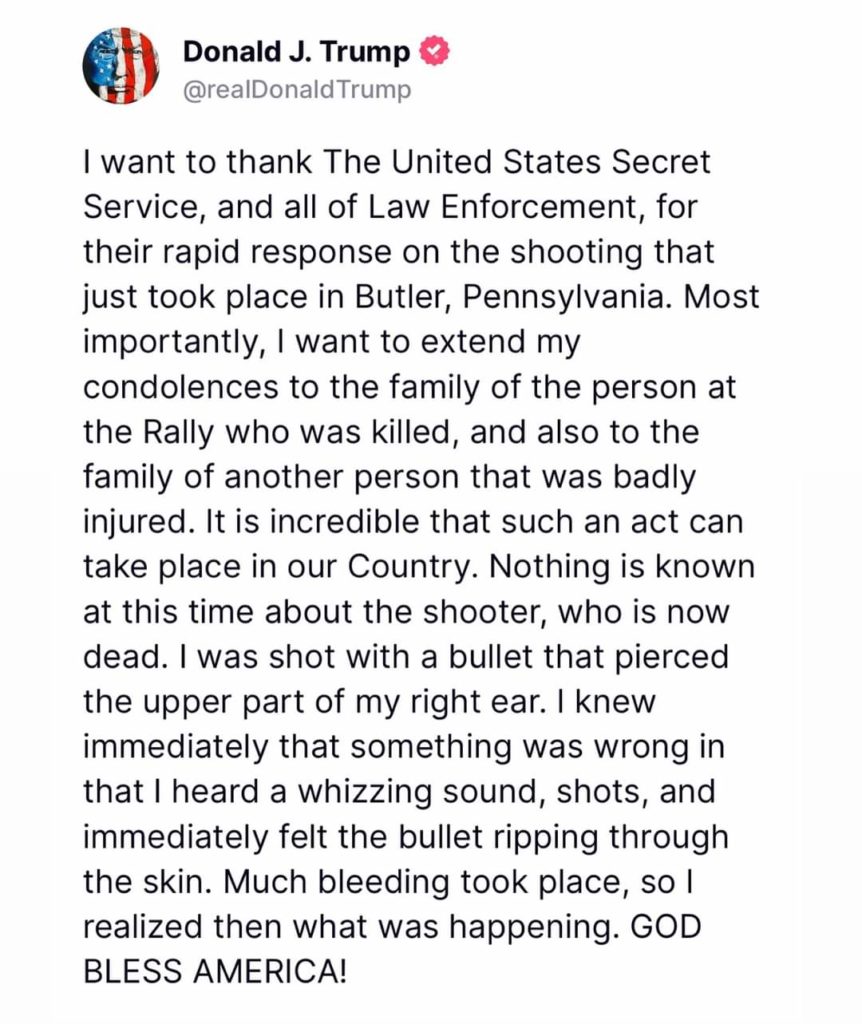Viewport: 862px width, 1024px height.
Task: Open the Donald J. Trump display name
Action: [x=297, y=51]
